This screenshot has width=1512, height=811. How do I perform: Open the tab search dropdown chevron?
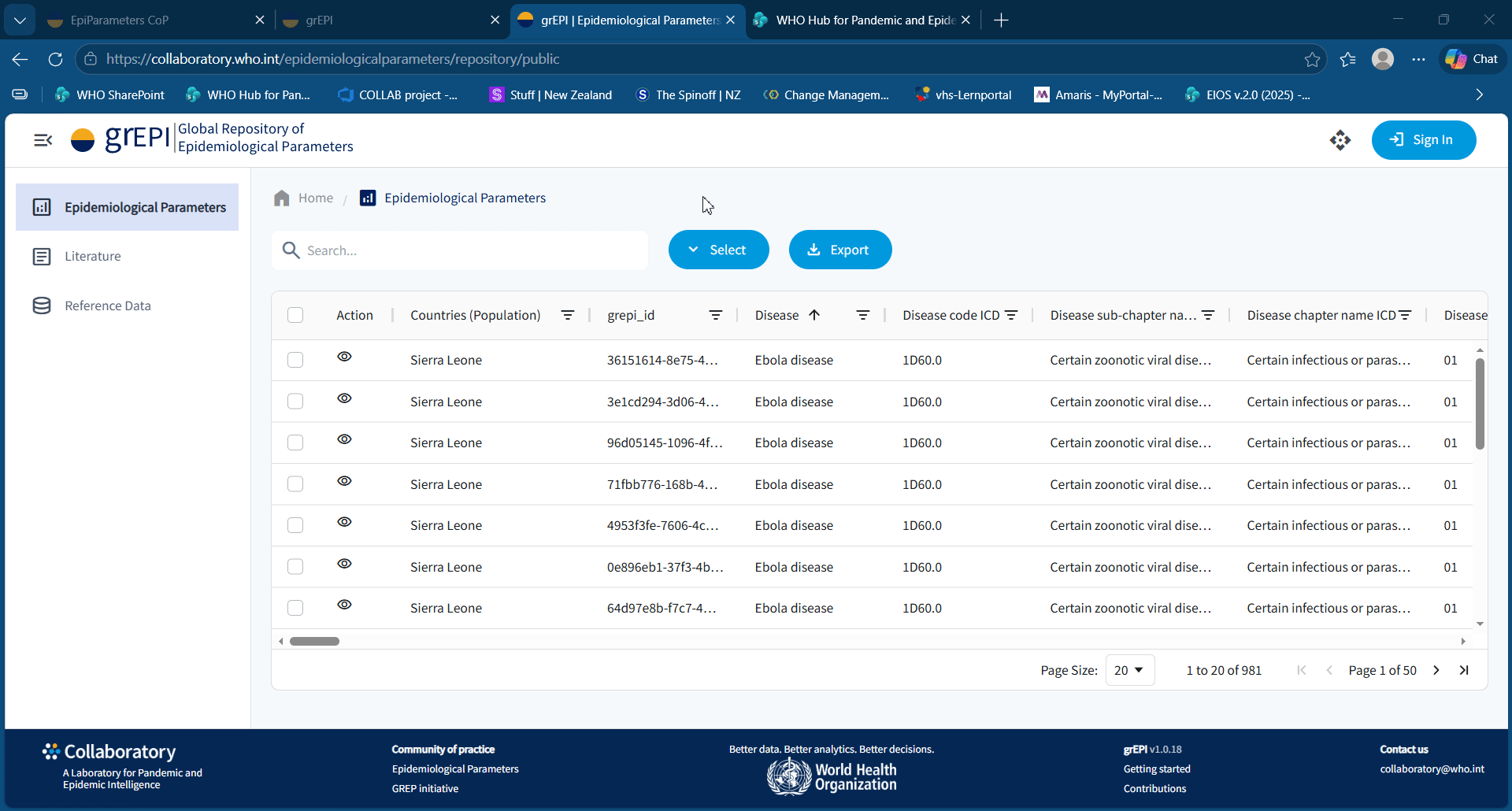[x=20, y=20]
